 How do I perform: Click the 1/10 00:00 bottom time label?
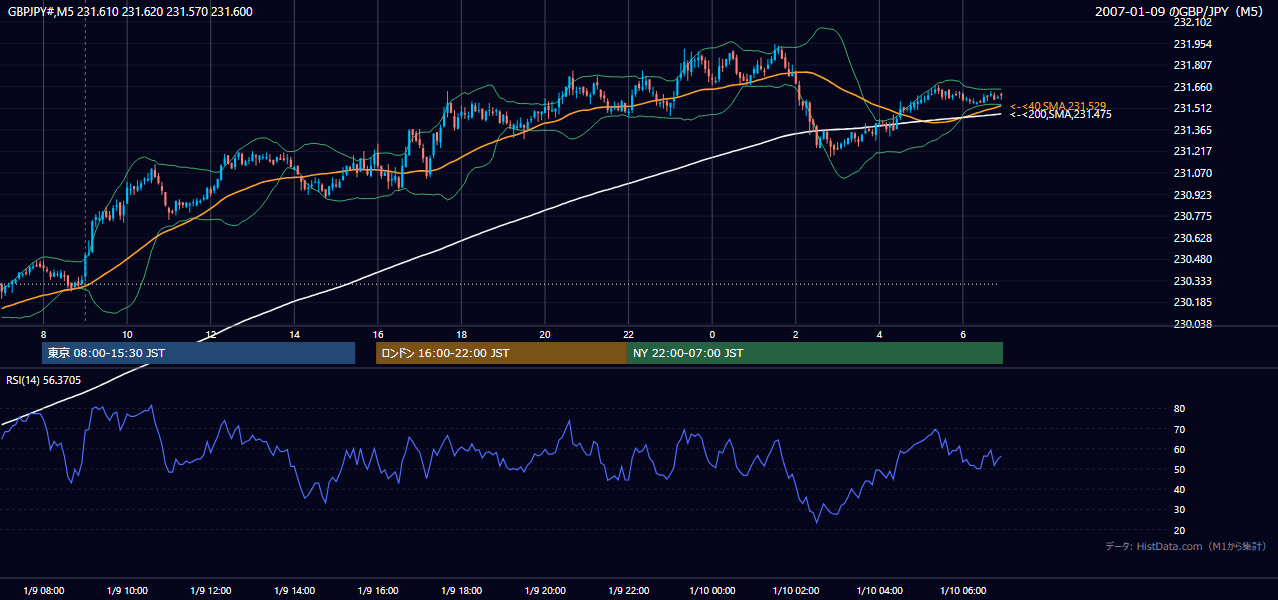712,590
